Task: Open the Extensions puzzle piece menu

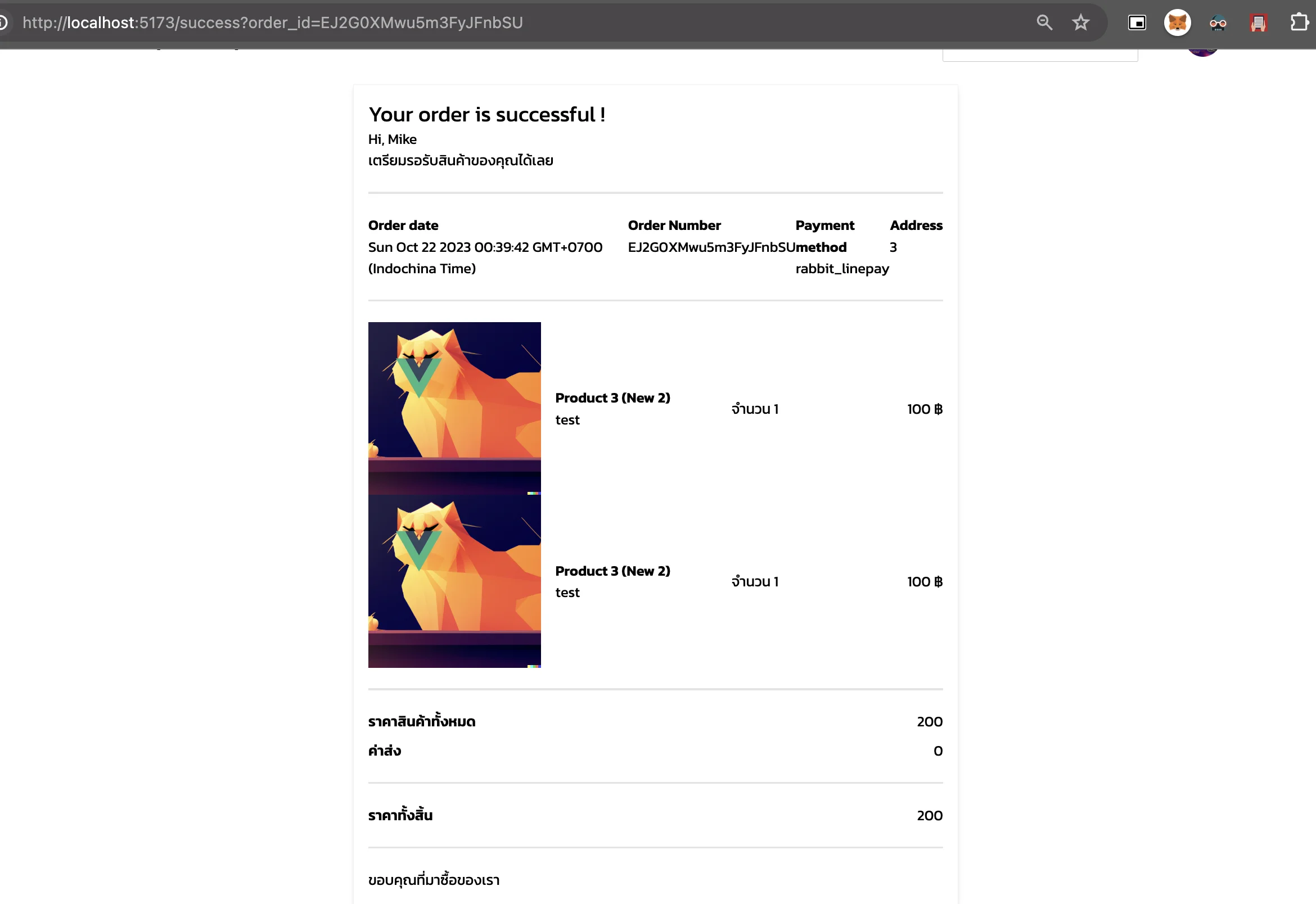Action: tap(1299, 22)
